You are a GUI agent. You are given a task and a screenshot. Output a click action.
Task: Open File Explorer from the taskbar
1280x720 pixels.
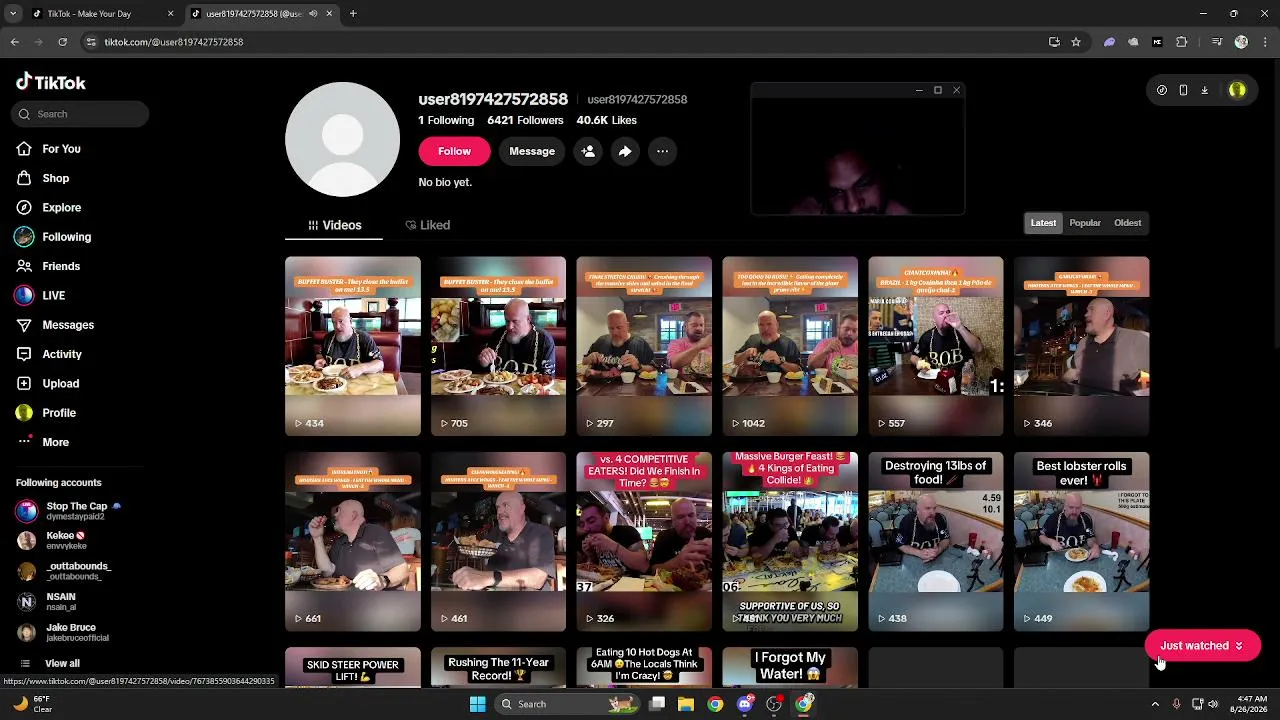(686, 704)
